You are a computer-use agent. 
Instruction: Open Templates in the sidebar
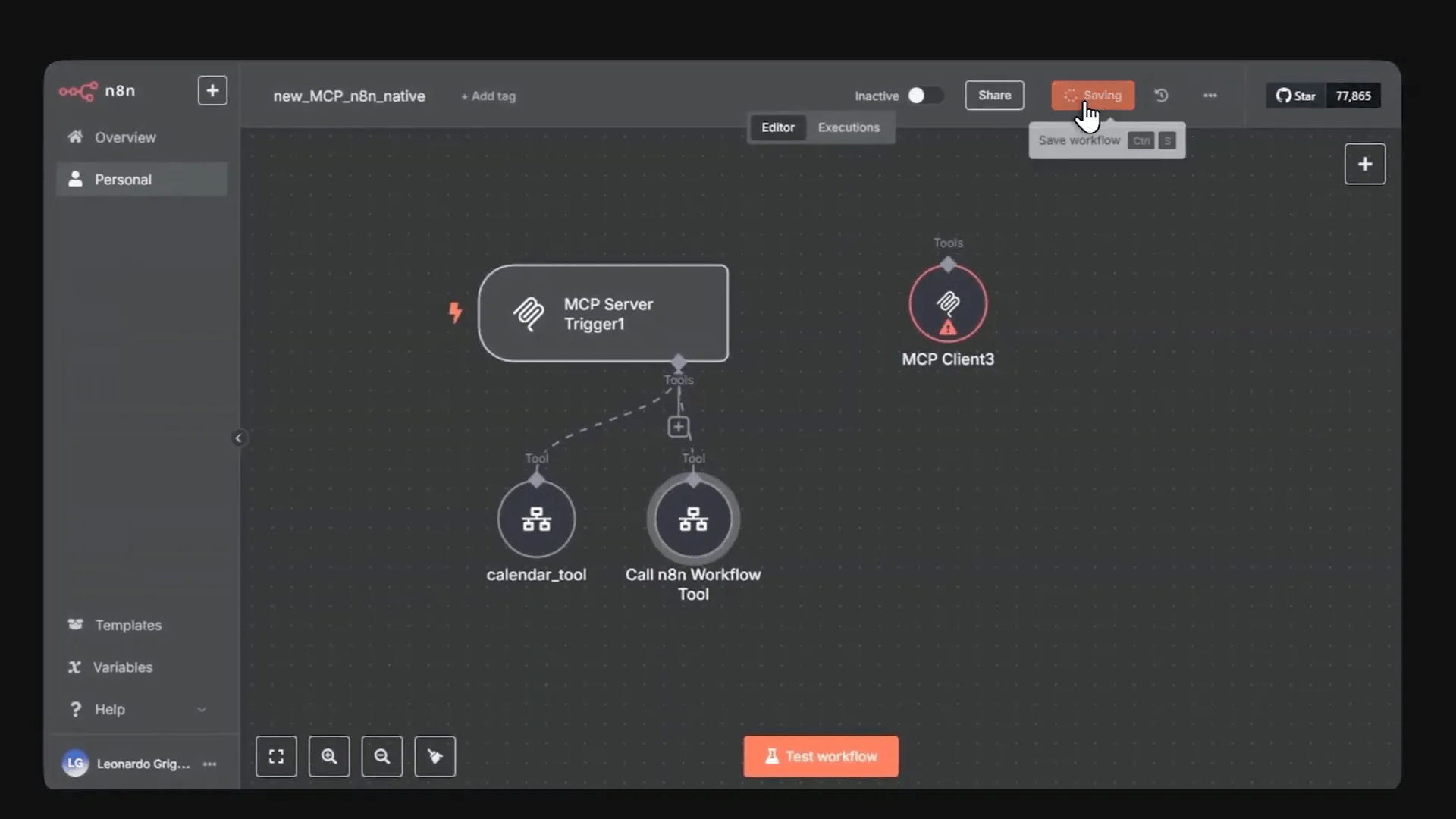coord(142,625)
